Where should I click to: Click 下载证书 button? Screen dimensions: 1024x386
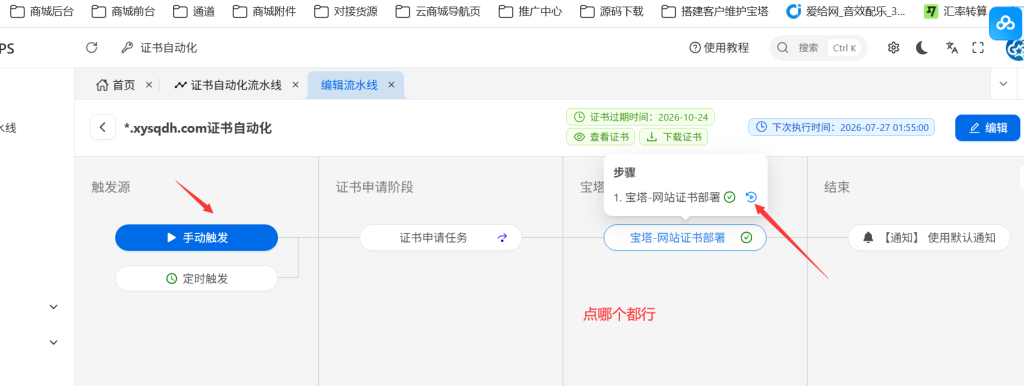click(673, 137)
